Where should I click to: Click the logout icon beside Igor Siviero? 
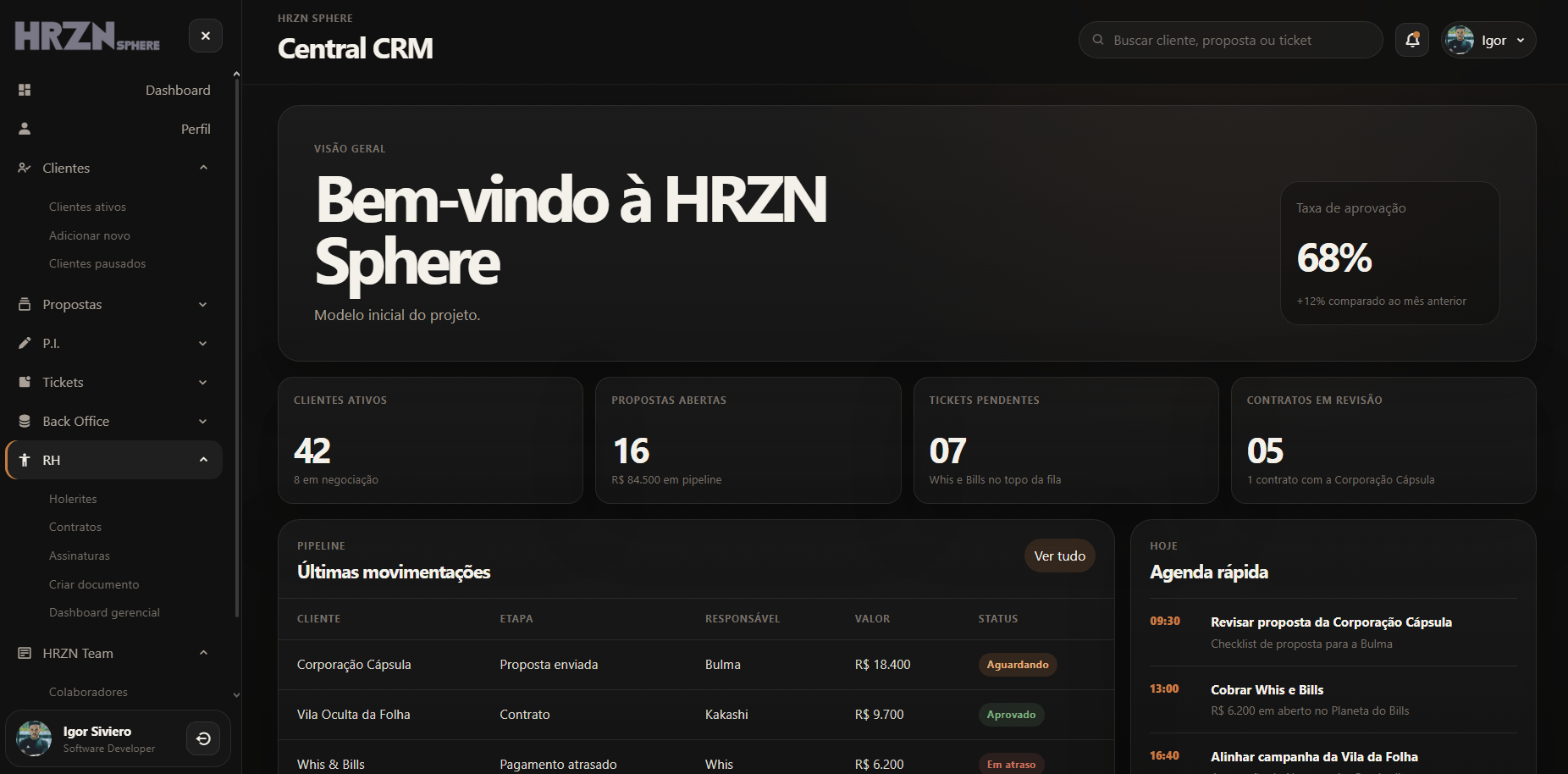pos(203,738)
